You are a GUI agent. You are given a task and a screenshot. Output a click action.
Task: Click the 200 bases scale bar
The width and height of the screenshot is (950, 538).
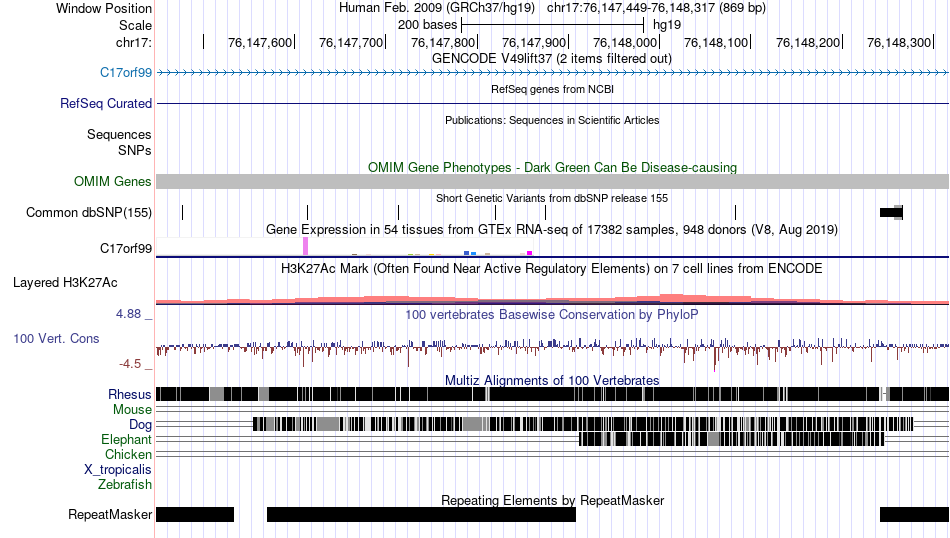(x=553, y=25)
